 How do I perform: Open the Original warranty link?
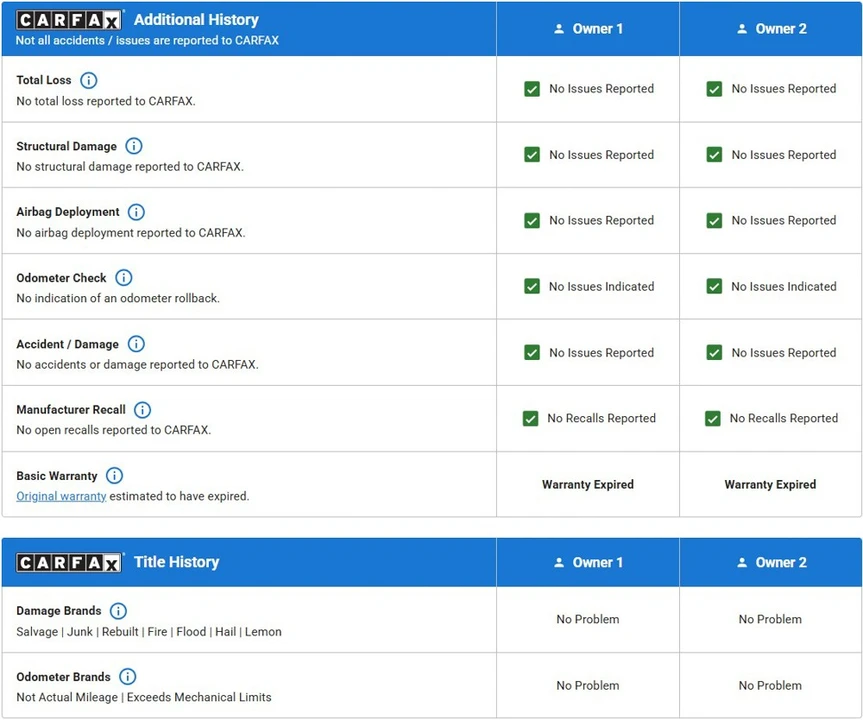click(61, 497)
